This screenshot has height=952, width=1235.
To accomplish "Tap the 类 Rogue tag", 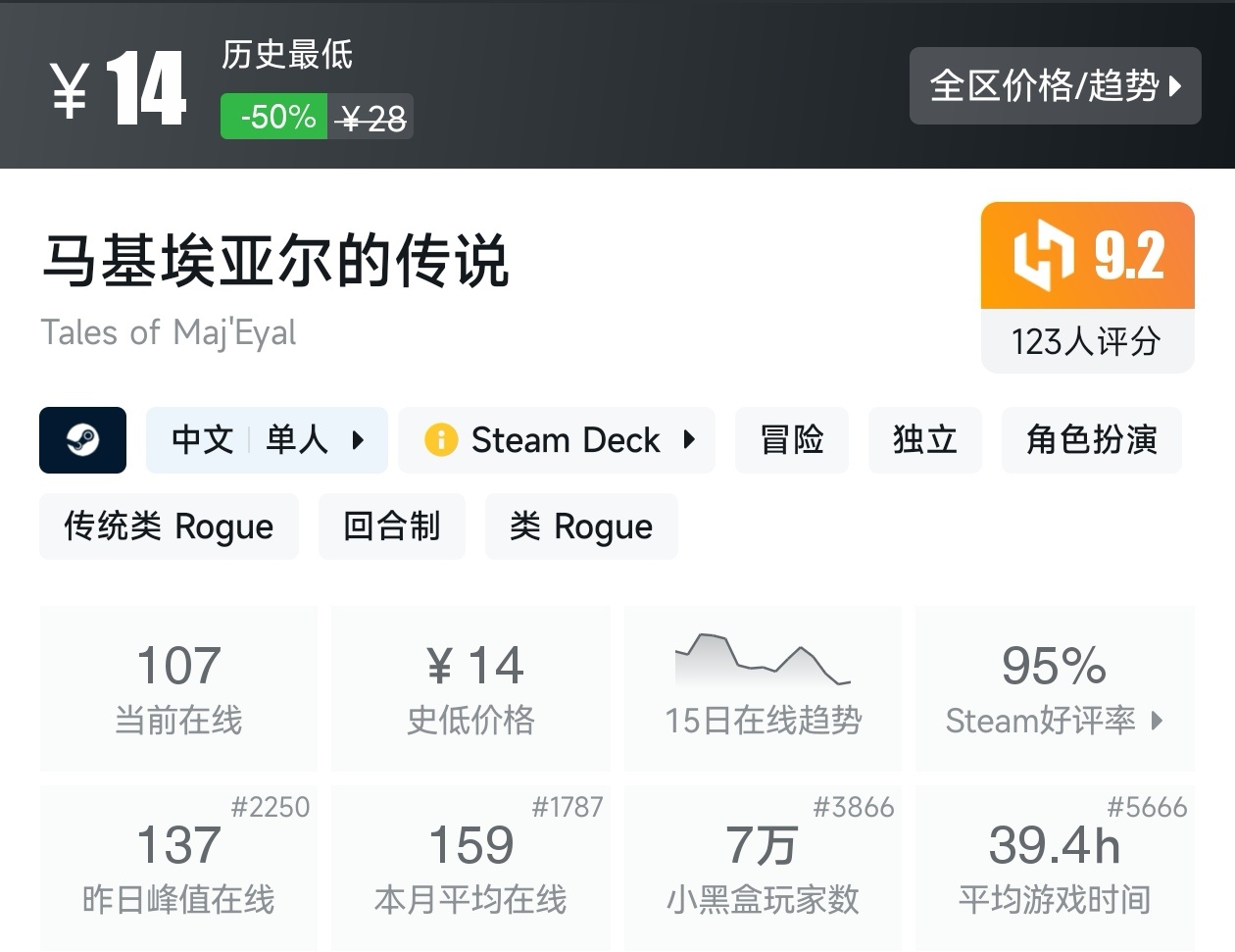I will tap(580, 526).
